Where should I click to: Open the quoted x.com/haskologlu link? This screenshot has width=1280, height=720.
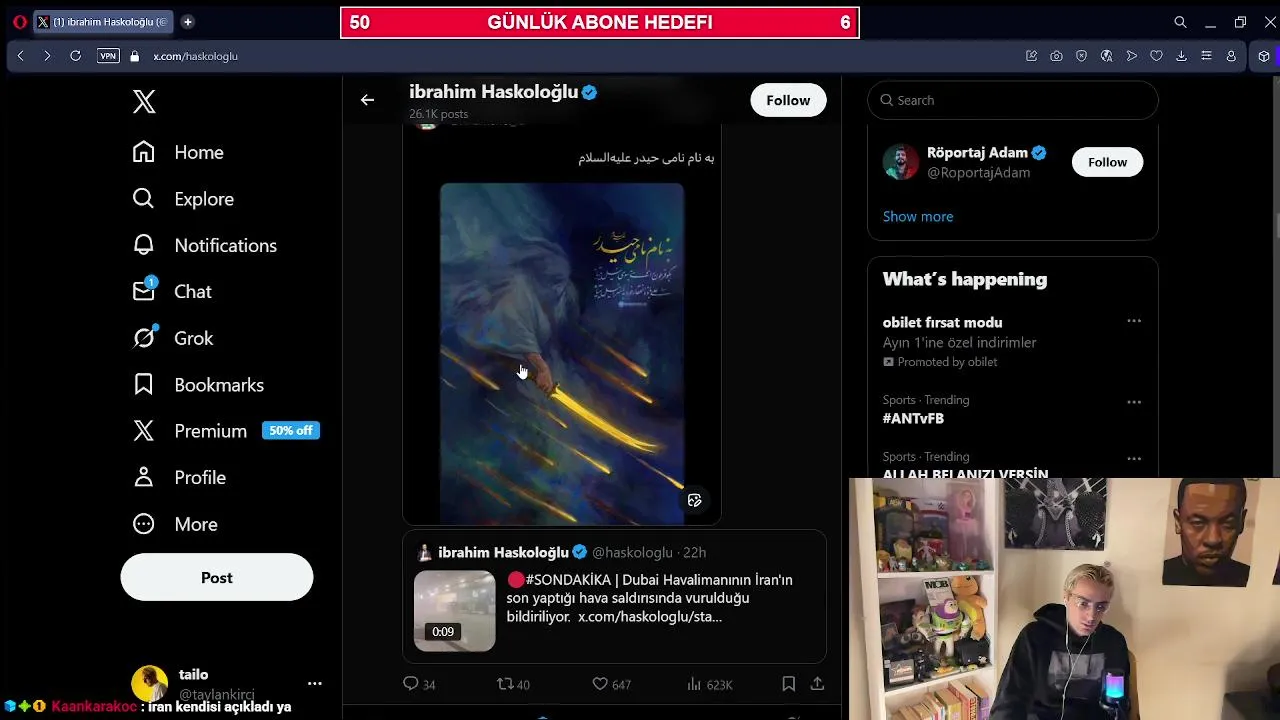pos(650,617)
